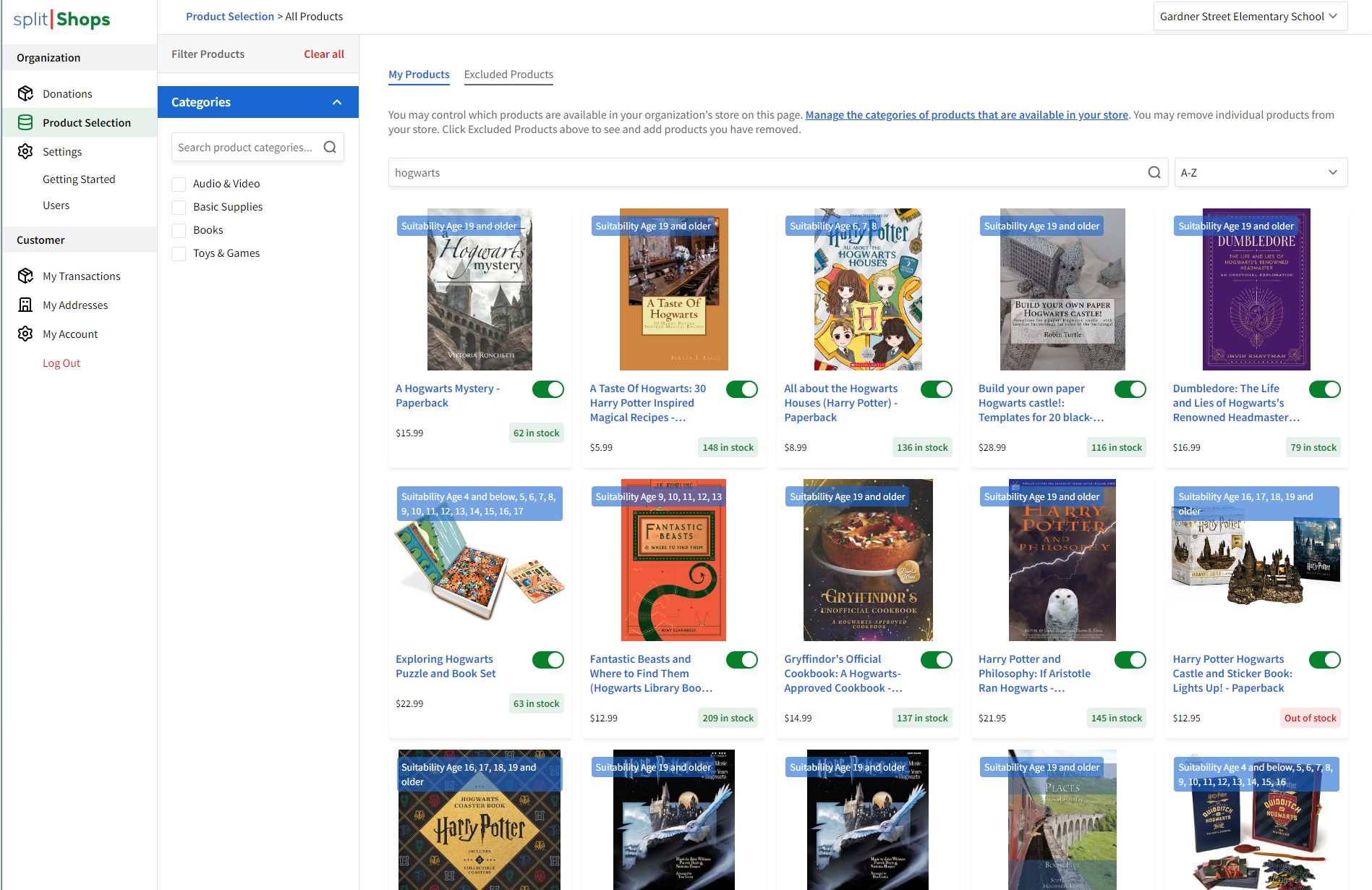Turn off Dumbledore Life and Lies product

(1325, 389)
